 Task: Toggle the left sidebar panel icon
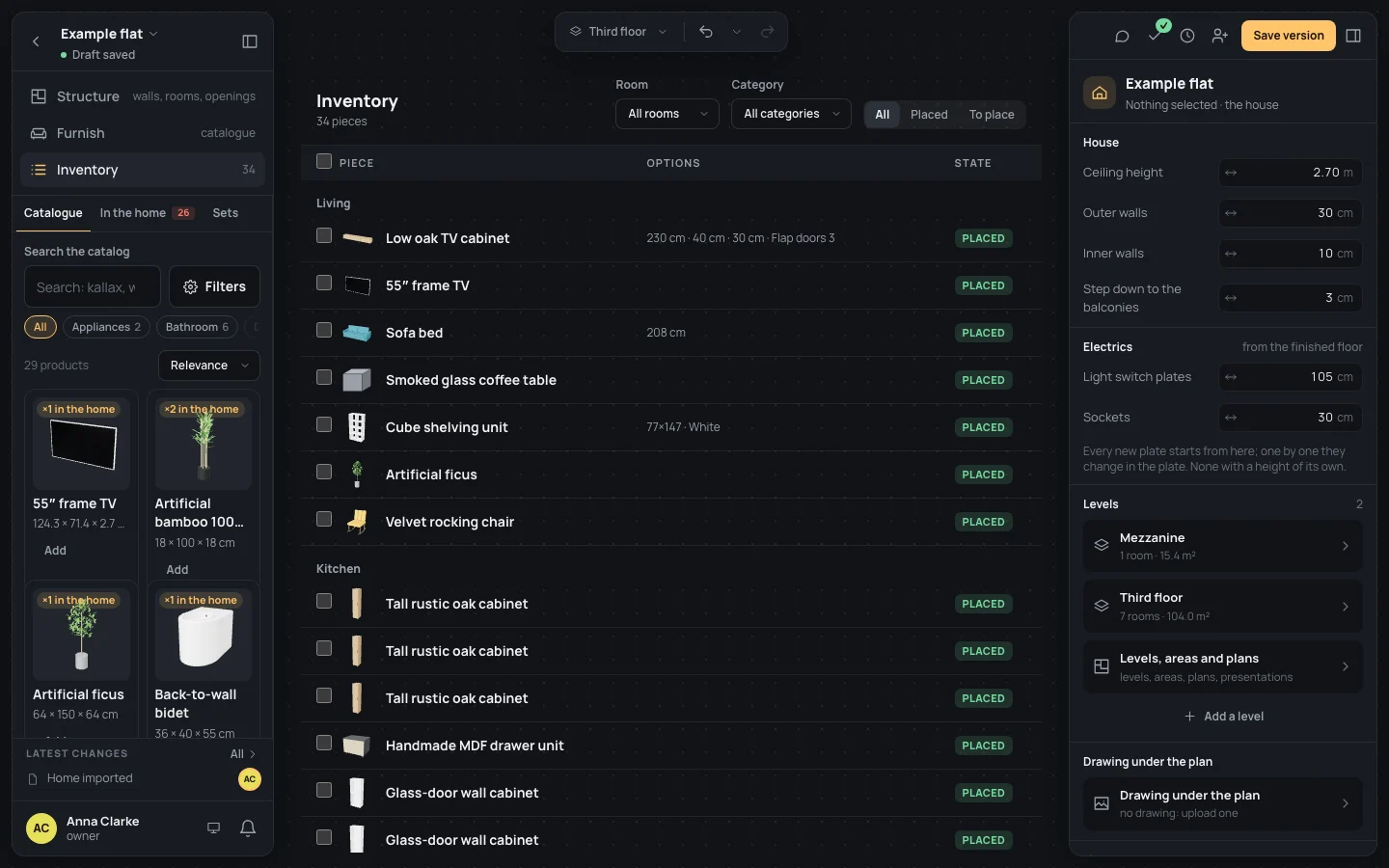(250, 41)
